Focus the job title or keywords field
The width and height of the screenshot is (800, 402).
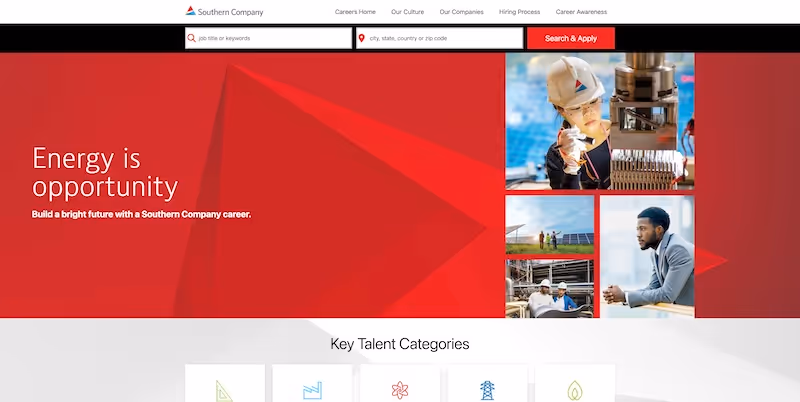[x=268, y=38]
